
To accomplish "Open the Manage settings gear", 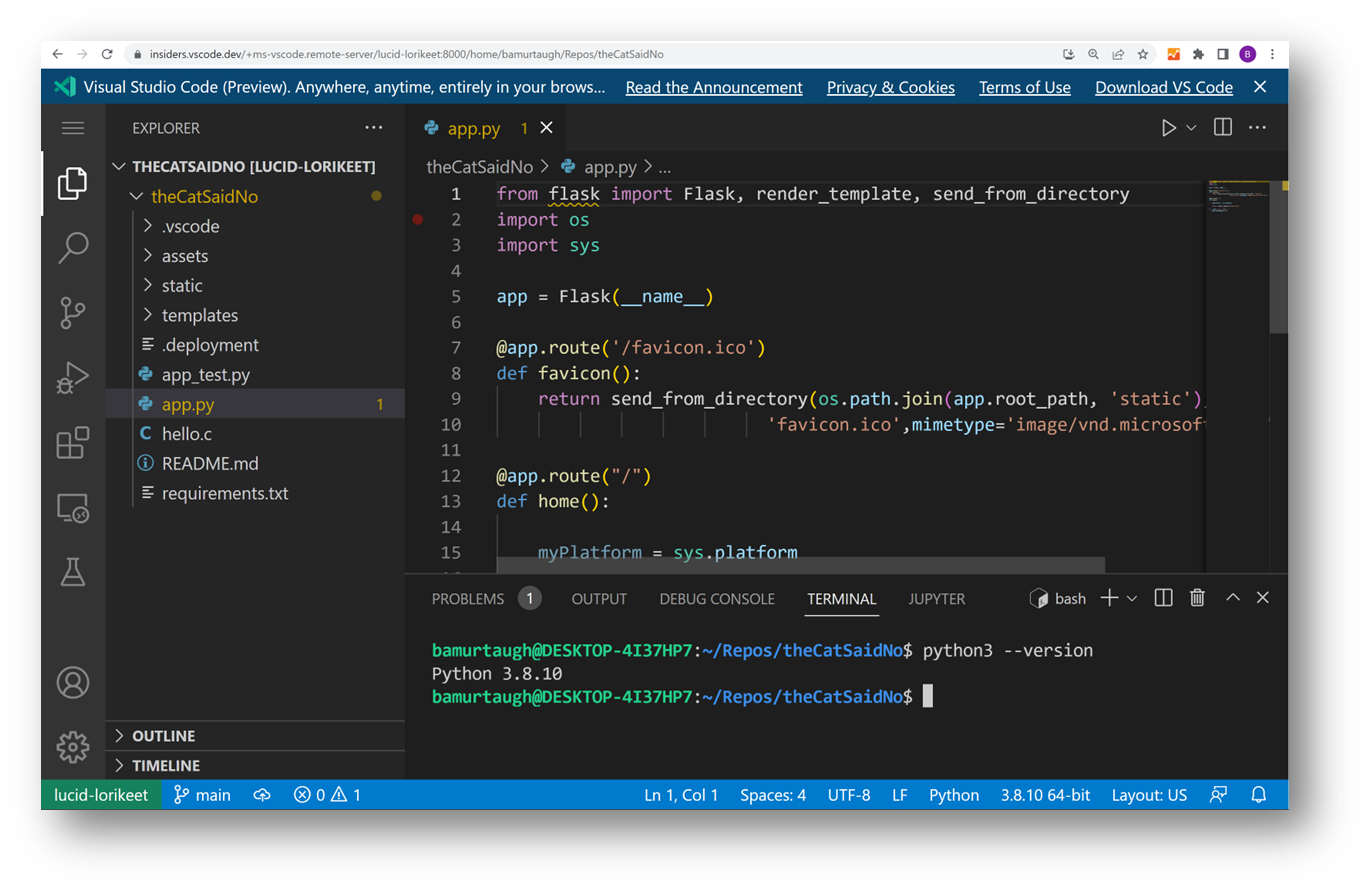I will pos(71,746).
